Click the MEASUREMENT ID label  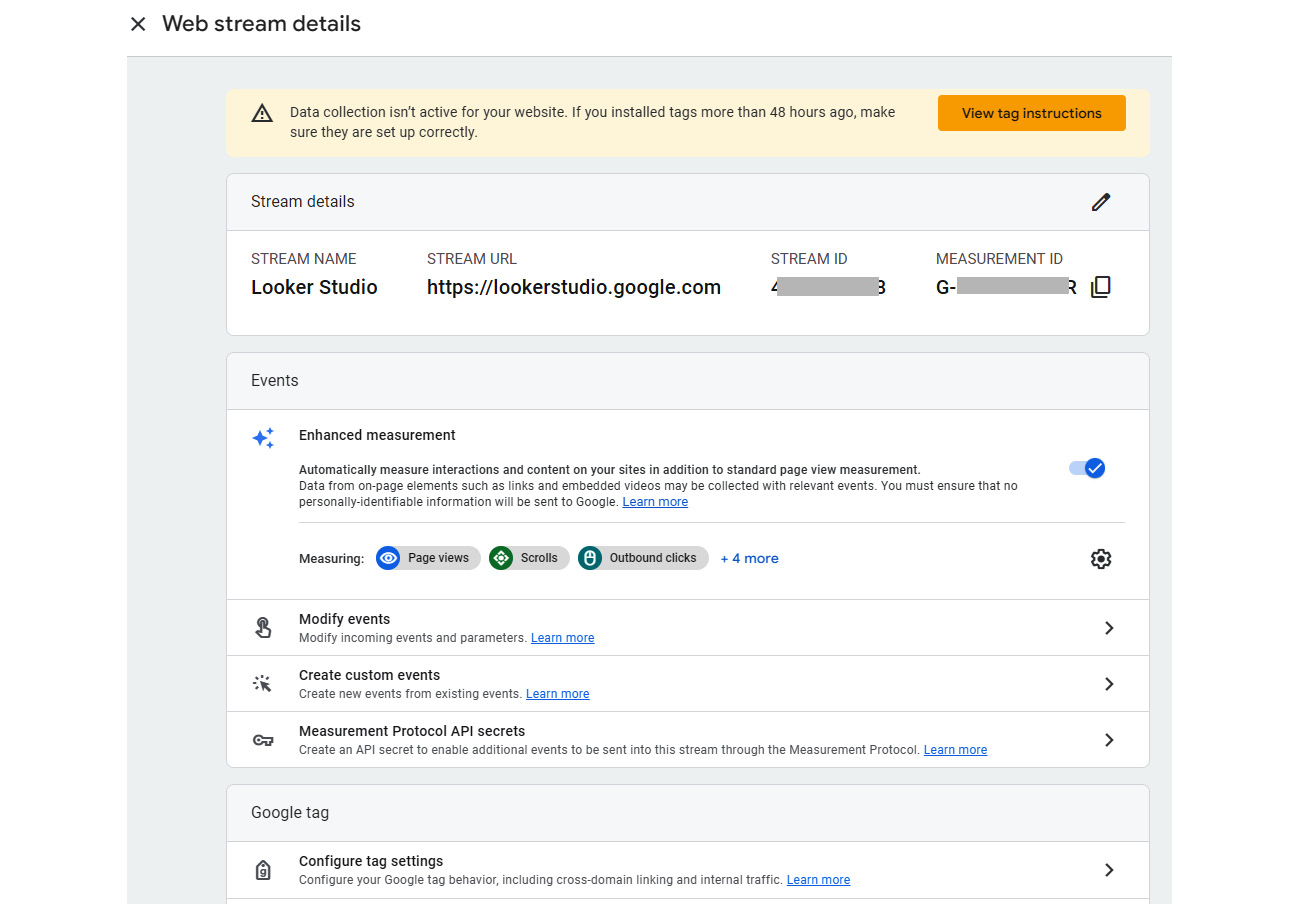click(x=999, y=259)
